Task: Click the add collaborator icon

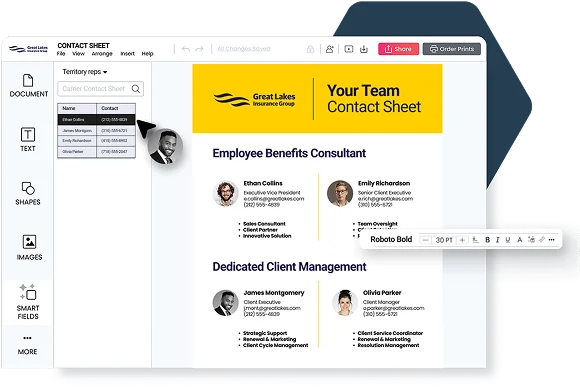Action: (x=329, y=49)
